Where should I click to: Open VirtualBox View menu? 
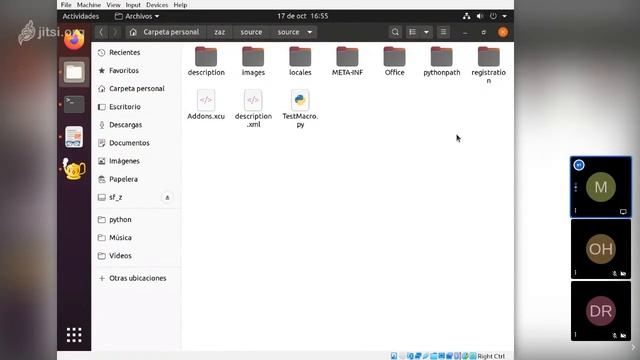(113, 5)
